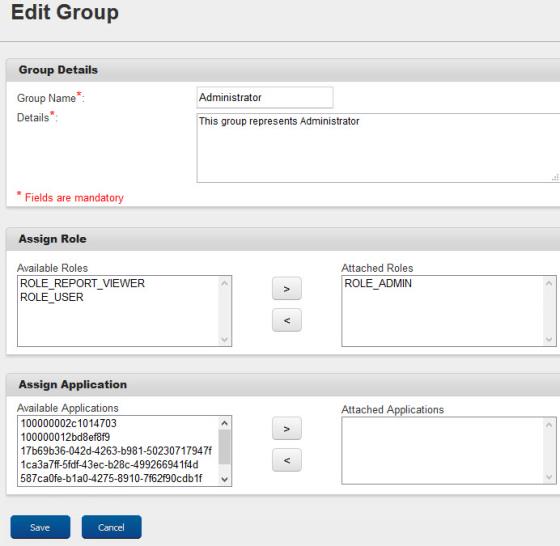Select application starting with 1ca3a7ff
This screenshot has height=546, width=560.
(x=109, y=465)
